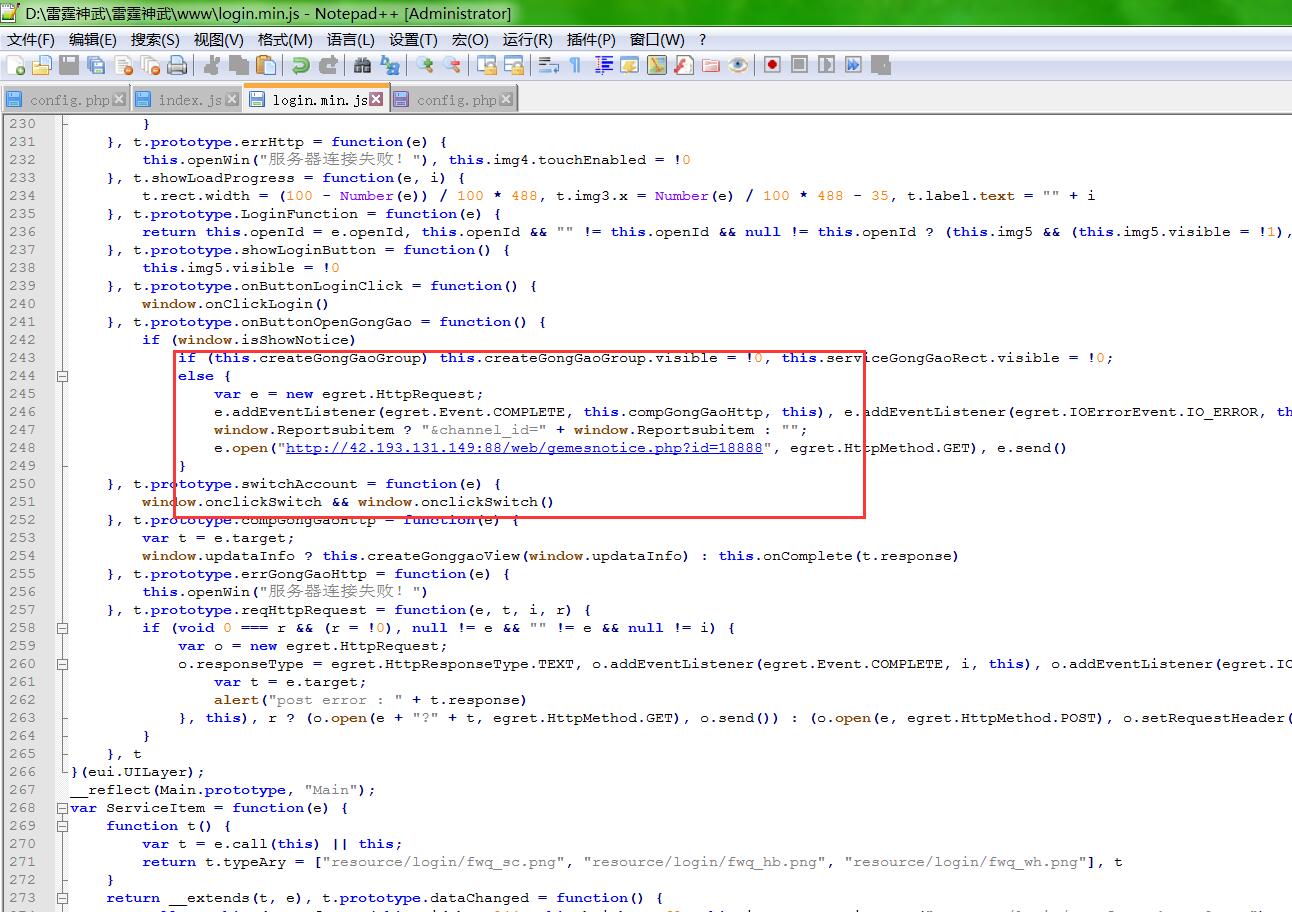Viewport: 1292px width, 912px height.
Task: Create a new file with toolbar icon
Action: (16, 66)
